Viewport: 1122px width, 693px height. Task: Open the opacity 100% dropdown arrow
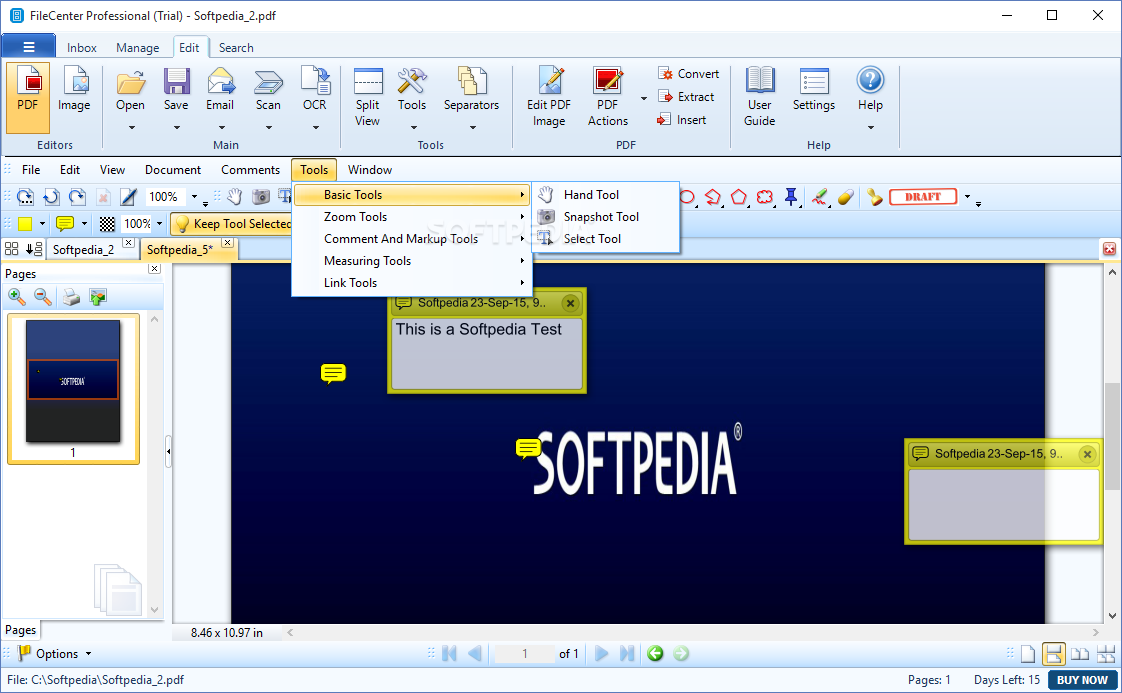[x=160, y=224]
